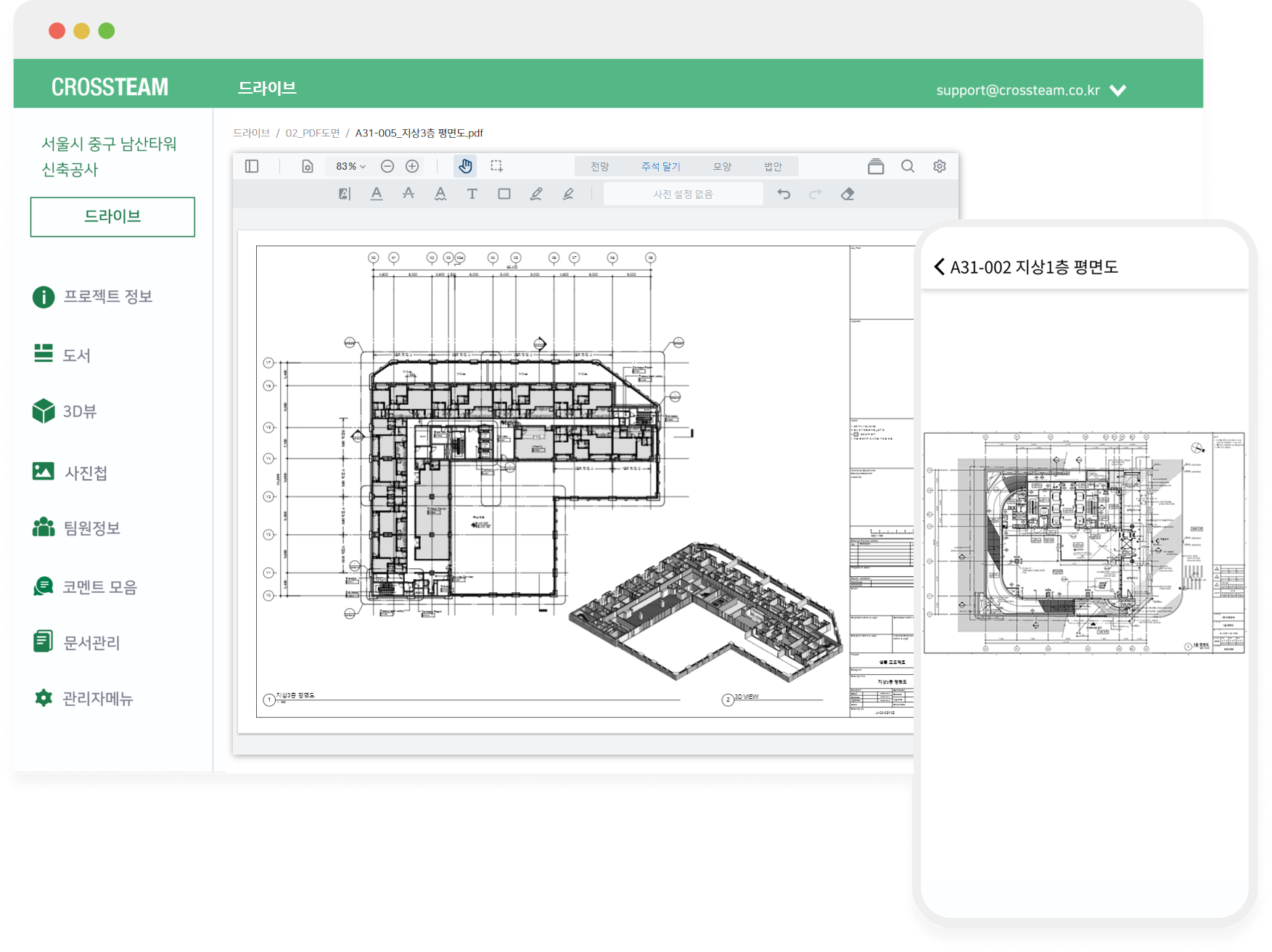
Task: Click the undo arrow
Action: pyautogui.click(x=784, y=194)
